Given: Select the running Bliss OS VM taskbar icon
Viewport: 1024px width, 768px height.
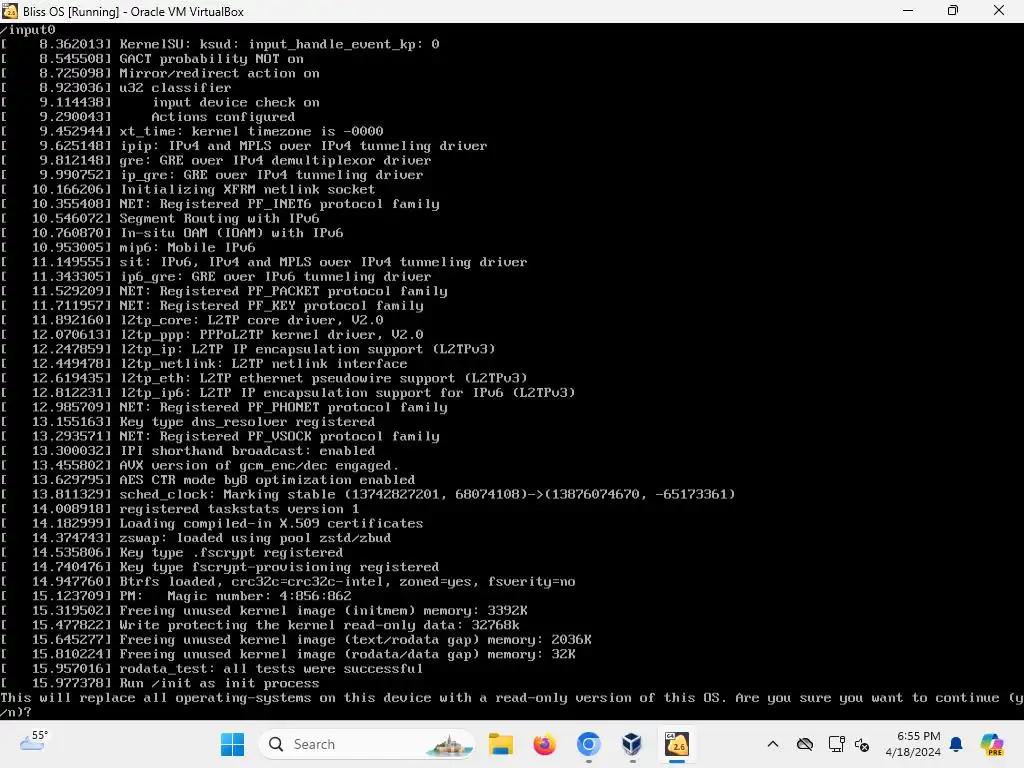Looking at the screenshot, I should click(677, 744).
